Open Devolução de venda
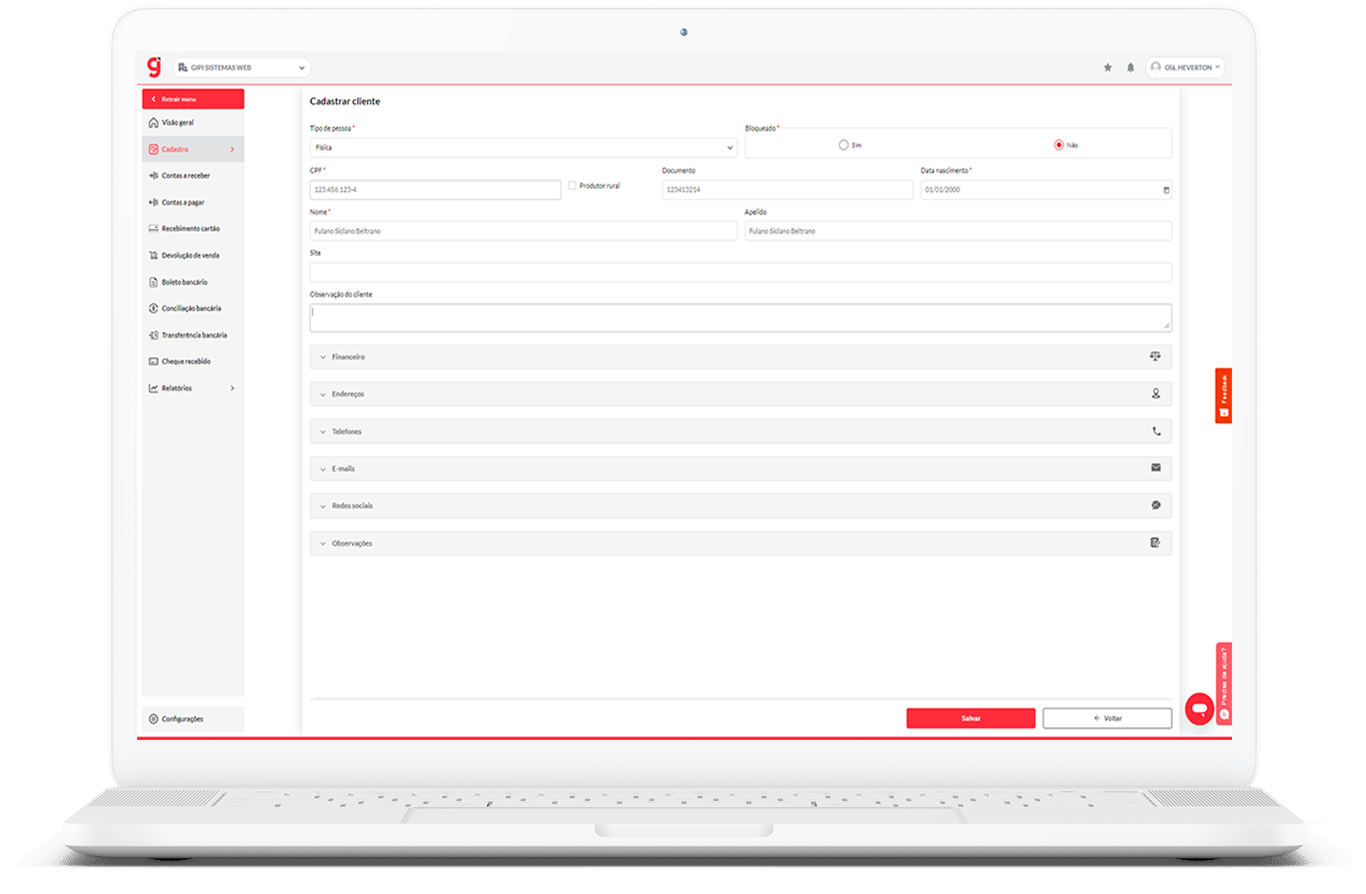The height and width of the screenshot is (894, 1366). pos(193,255)
